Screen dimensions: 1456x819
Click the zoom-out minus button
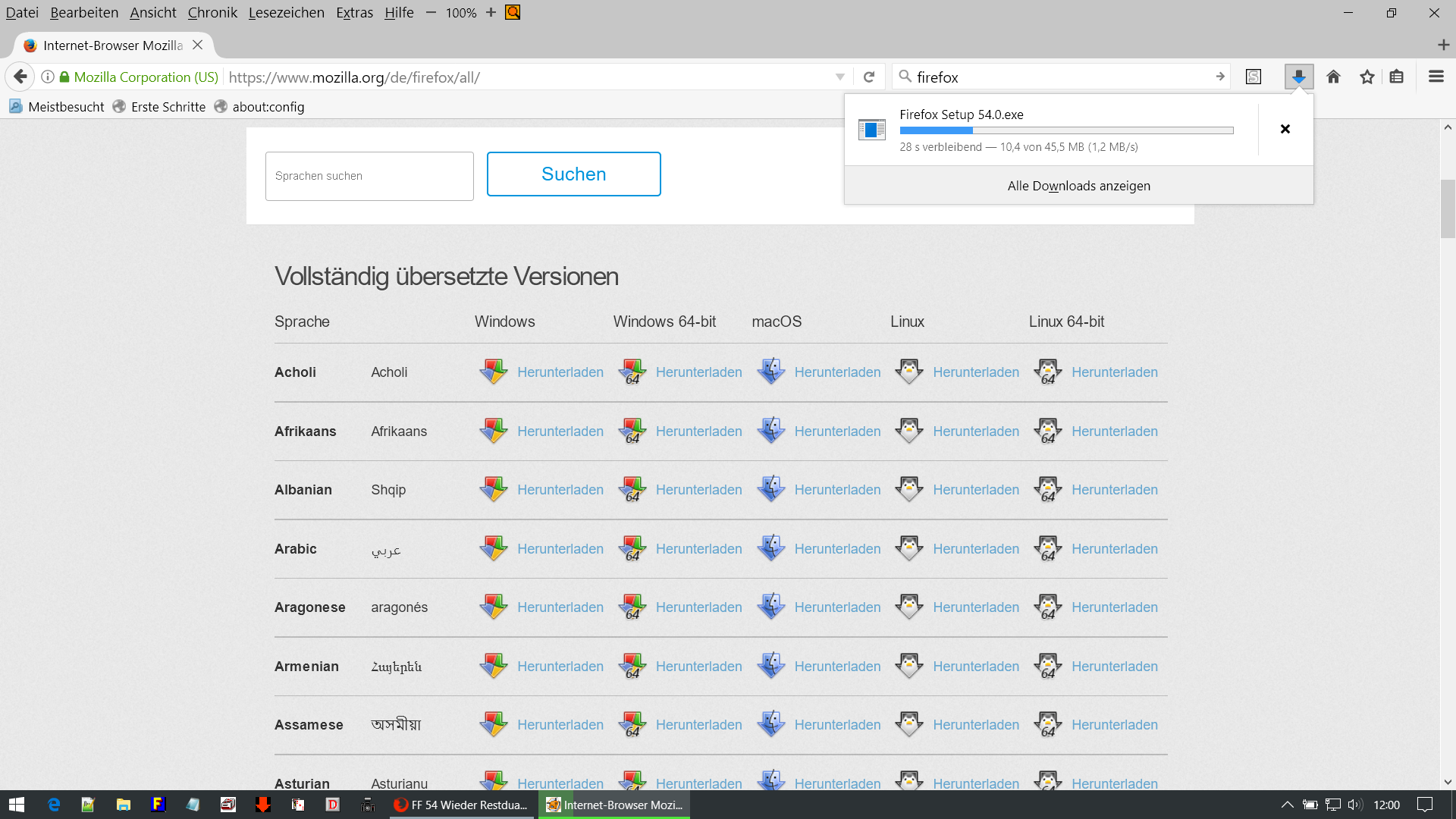pos(431,12)
